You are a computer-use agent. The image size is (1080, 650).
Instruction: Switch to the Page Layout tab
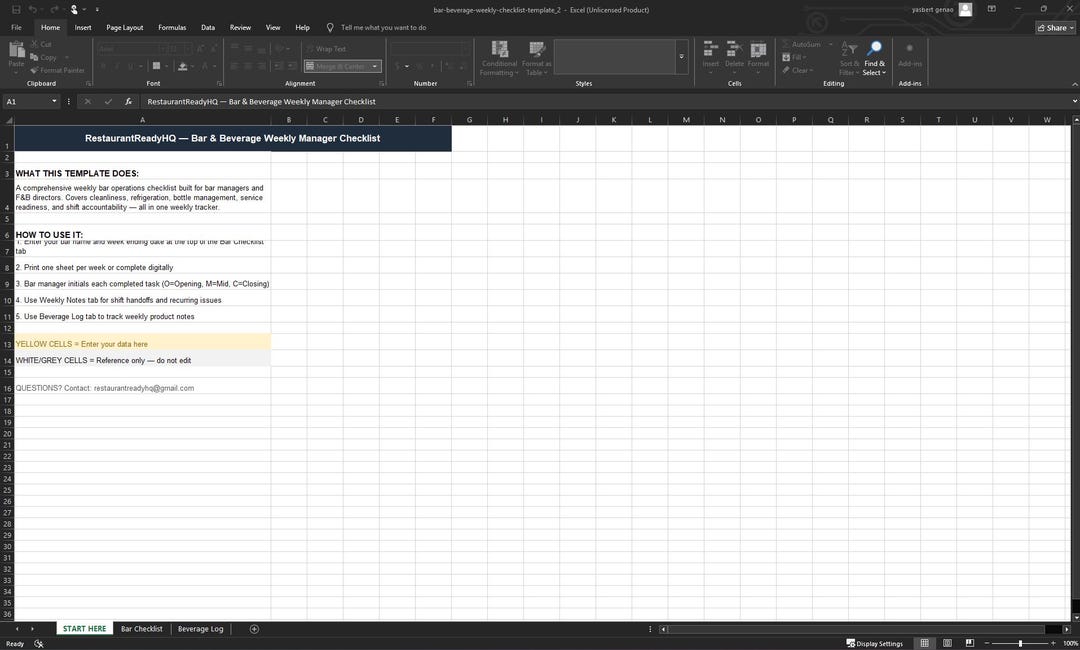(x=125, y=28)
